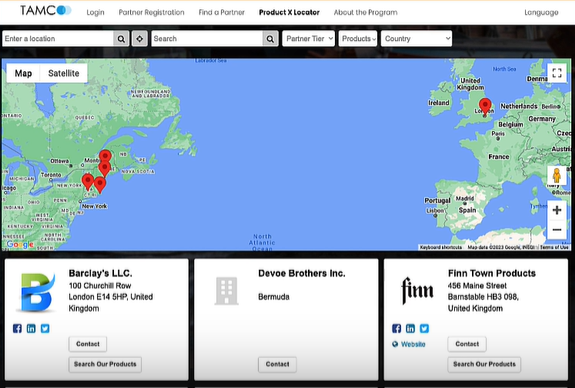Open the Products dropdown
The width and height of the screenshot is (575, 388).
[358, 39]
